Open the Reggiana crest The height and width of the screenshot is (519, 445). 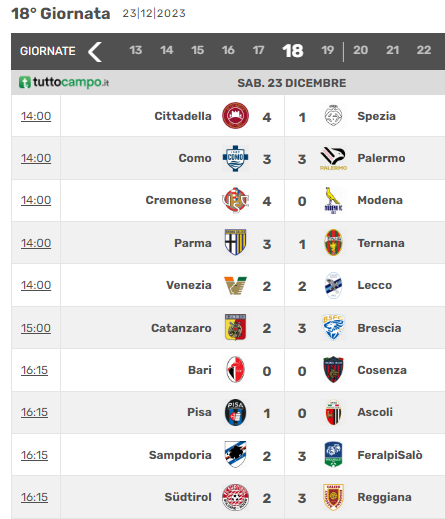point(333,497)
